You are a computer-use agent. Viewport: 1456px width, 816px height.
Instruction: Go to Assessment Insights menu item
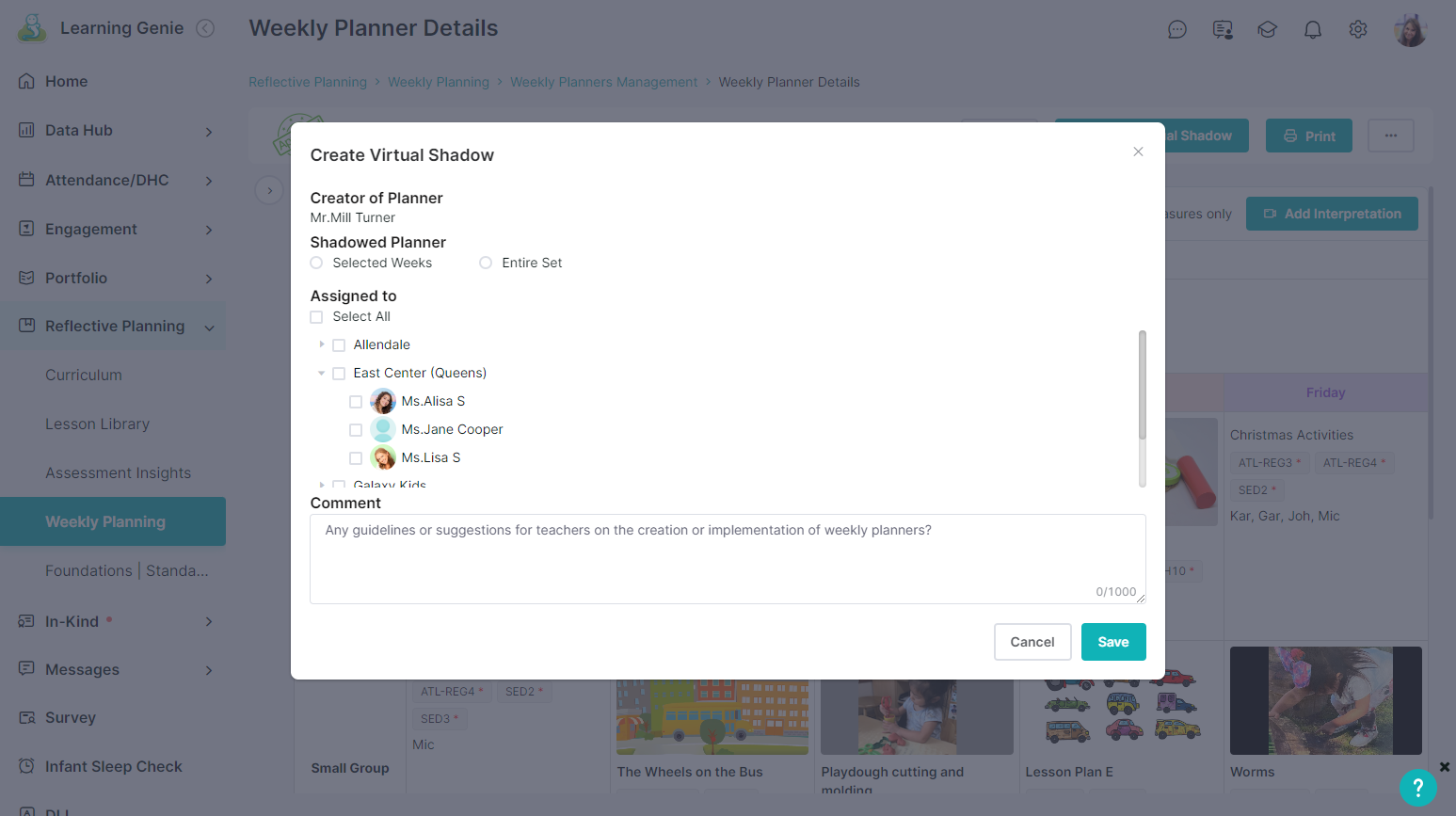click(x=119, y=472)
